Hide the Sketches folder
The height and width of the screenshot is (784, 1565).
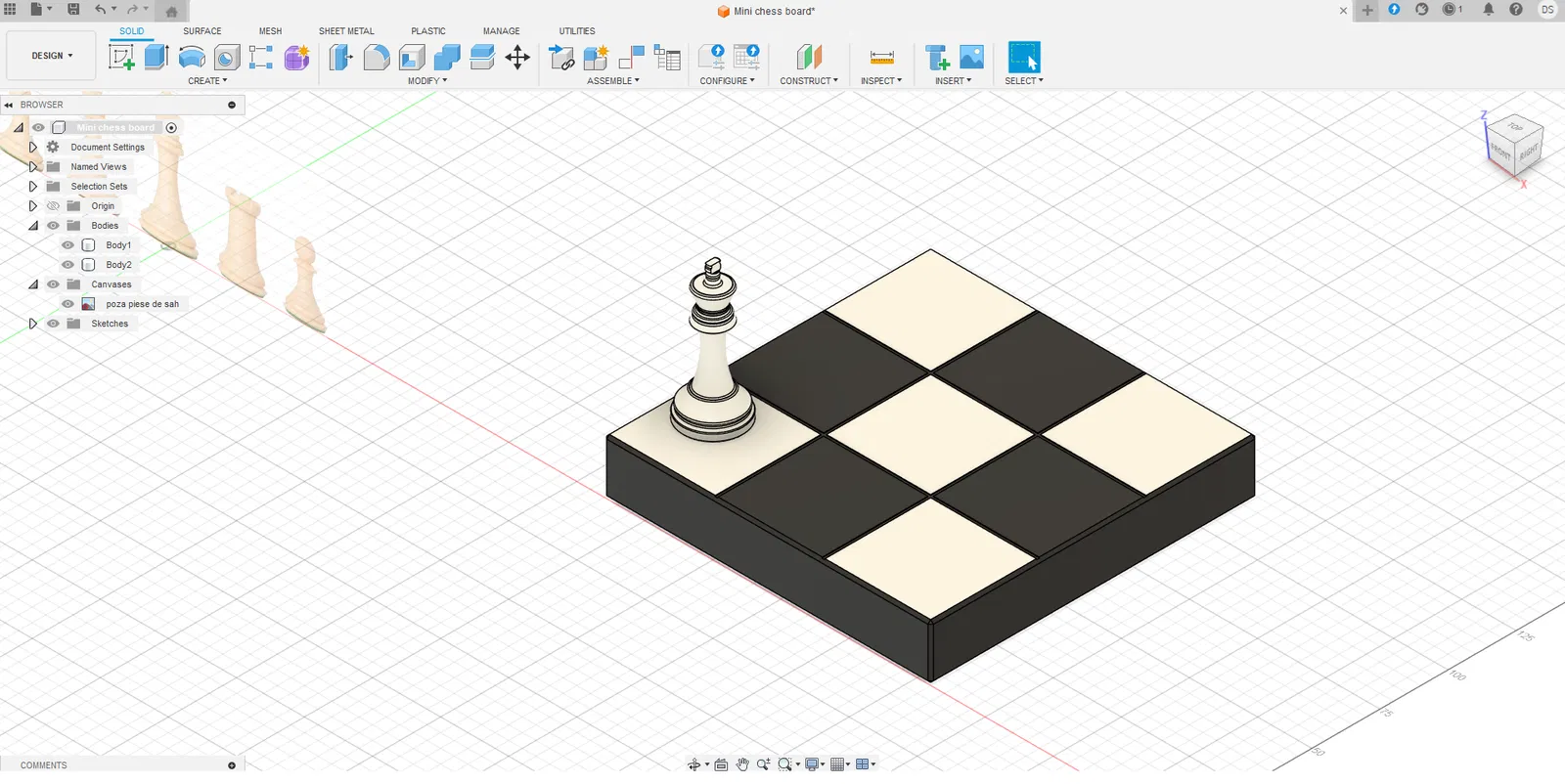54,324
